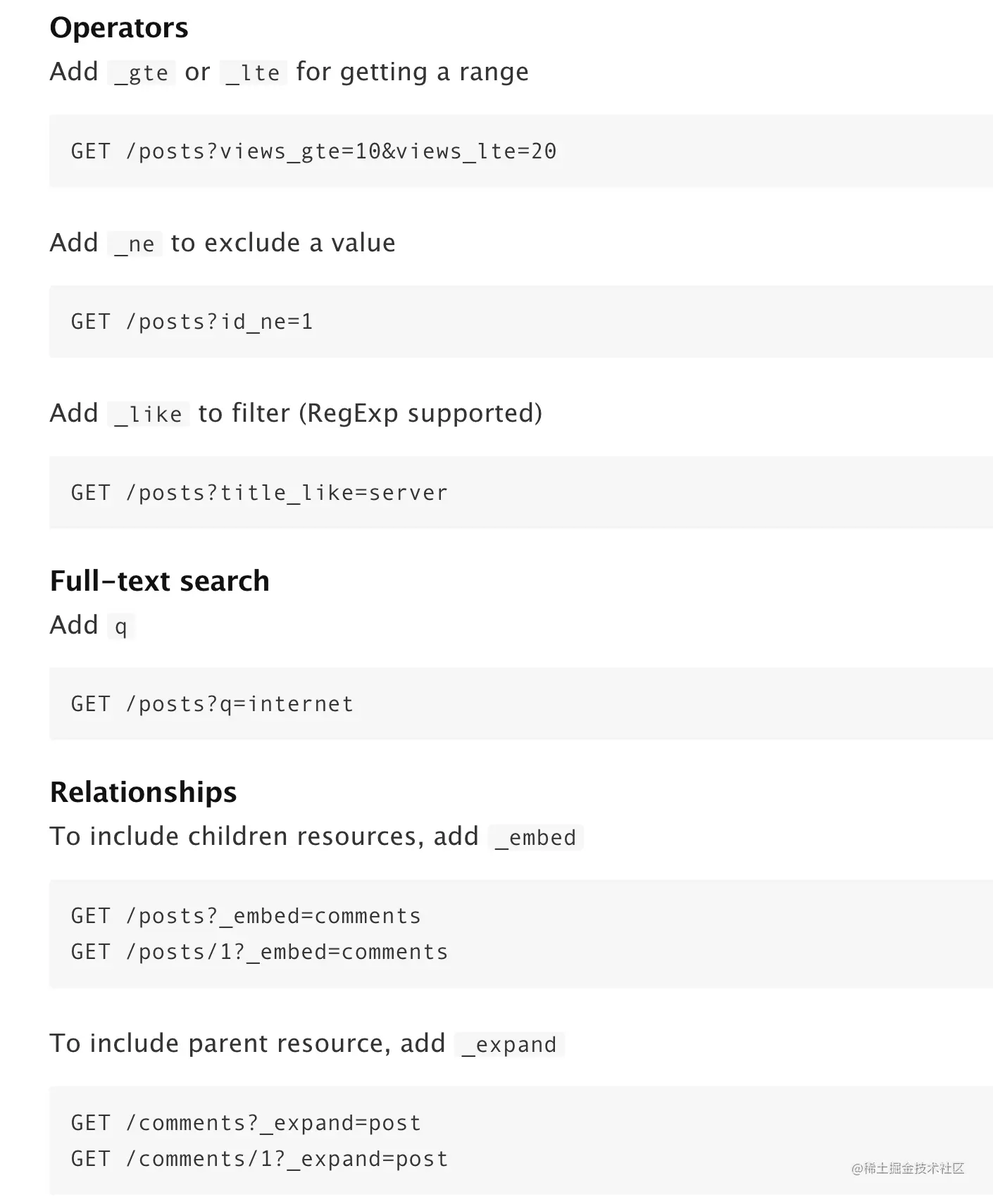This screenshot has width=993, height=1204.
Task: Click the views_gte range code block
Action: (520, 151)
